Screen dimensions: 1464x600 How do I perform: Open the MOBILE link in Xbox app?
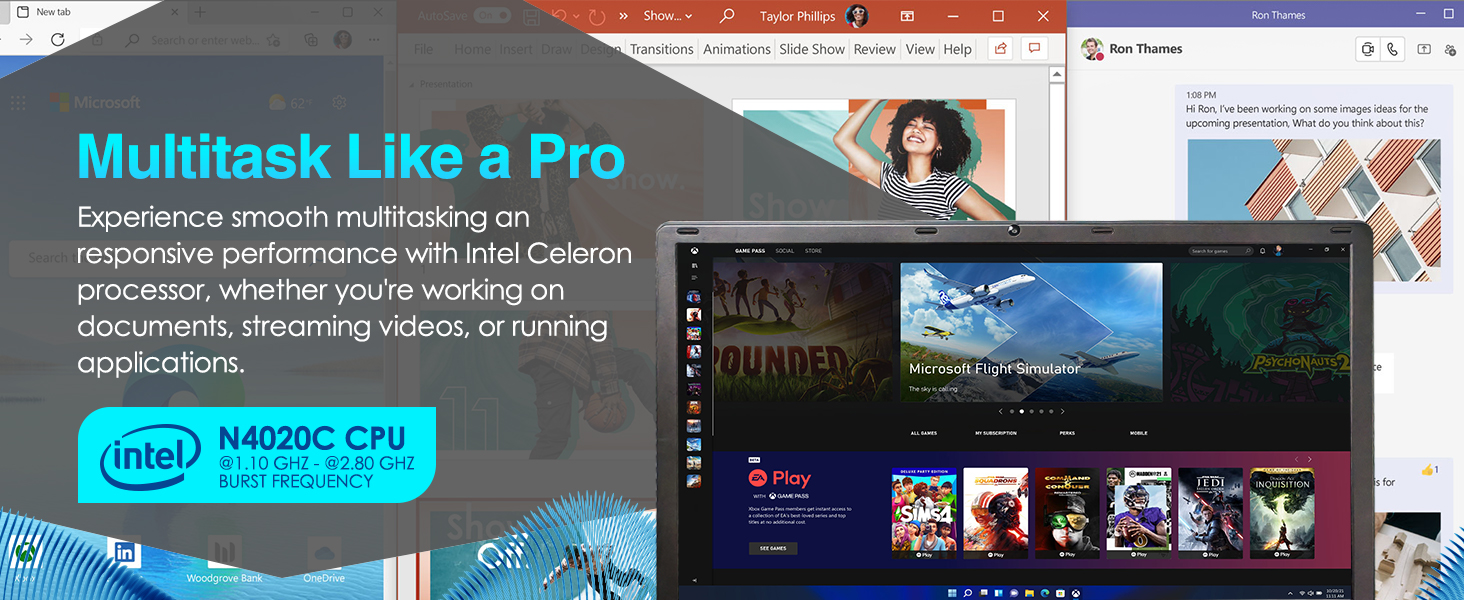click(1138, 433)
